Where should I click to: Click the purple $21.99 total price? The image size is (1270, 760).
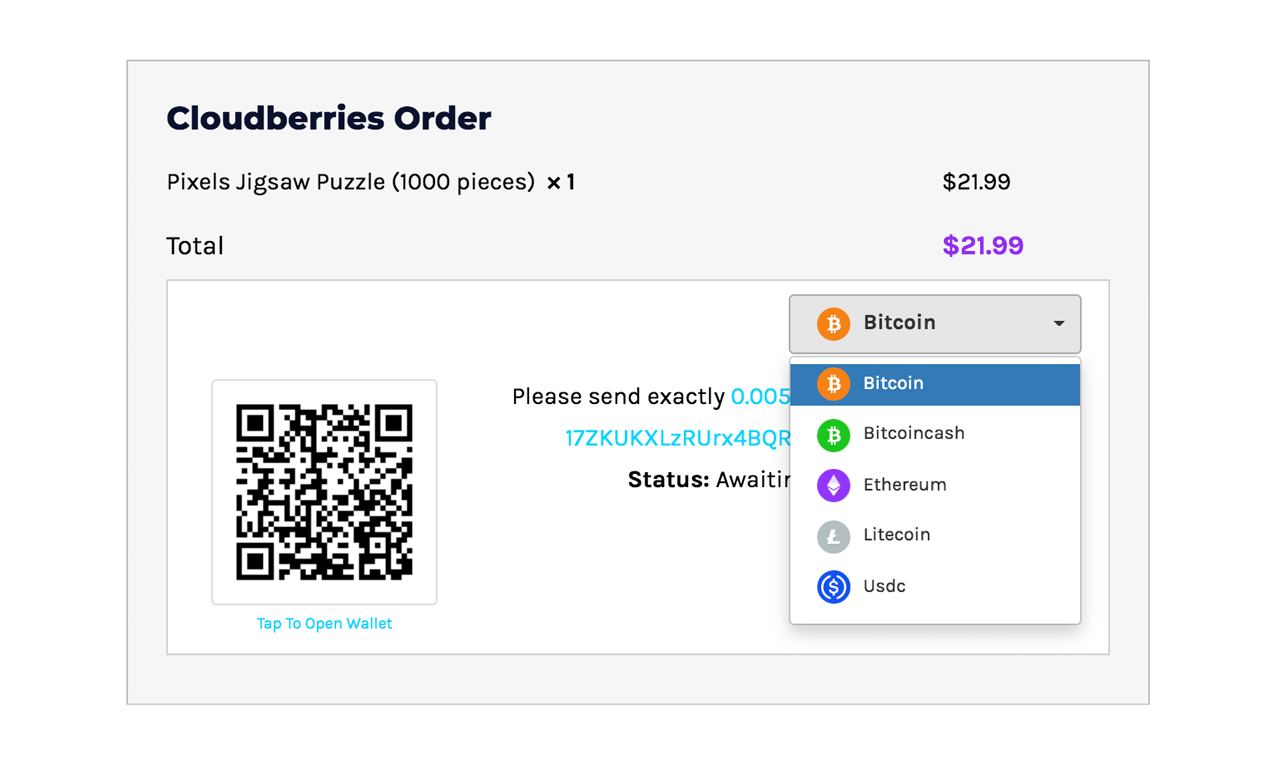(982, 245)
